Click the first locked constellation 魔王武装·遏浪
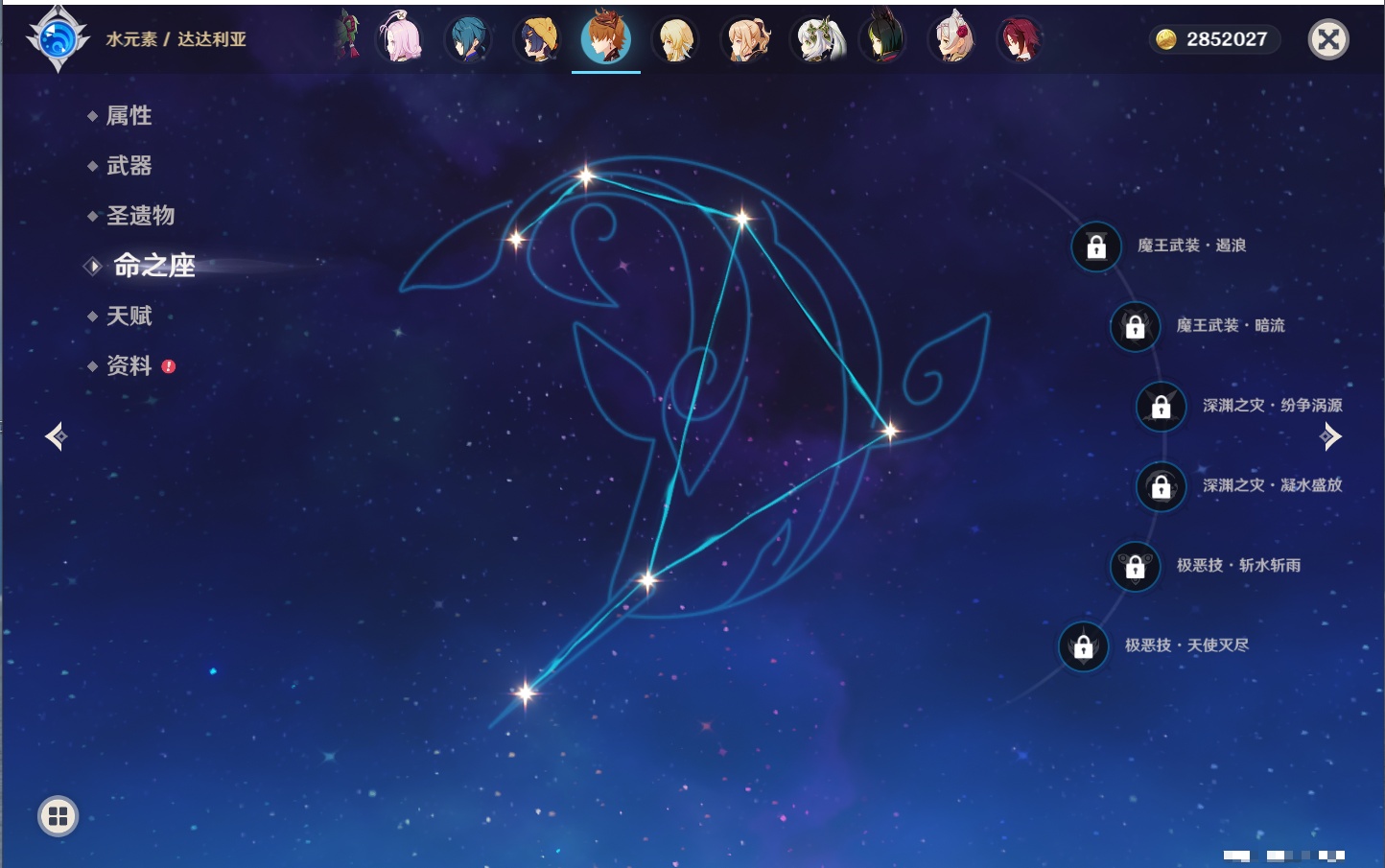The width and height of the screenshot is (1385, 868). coord(1096,246)
